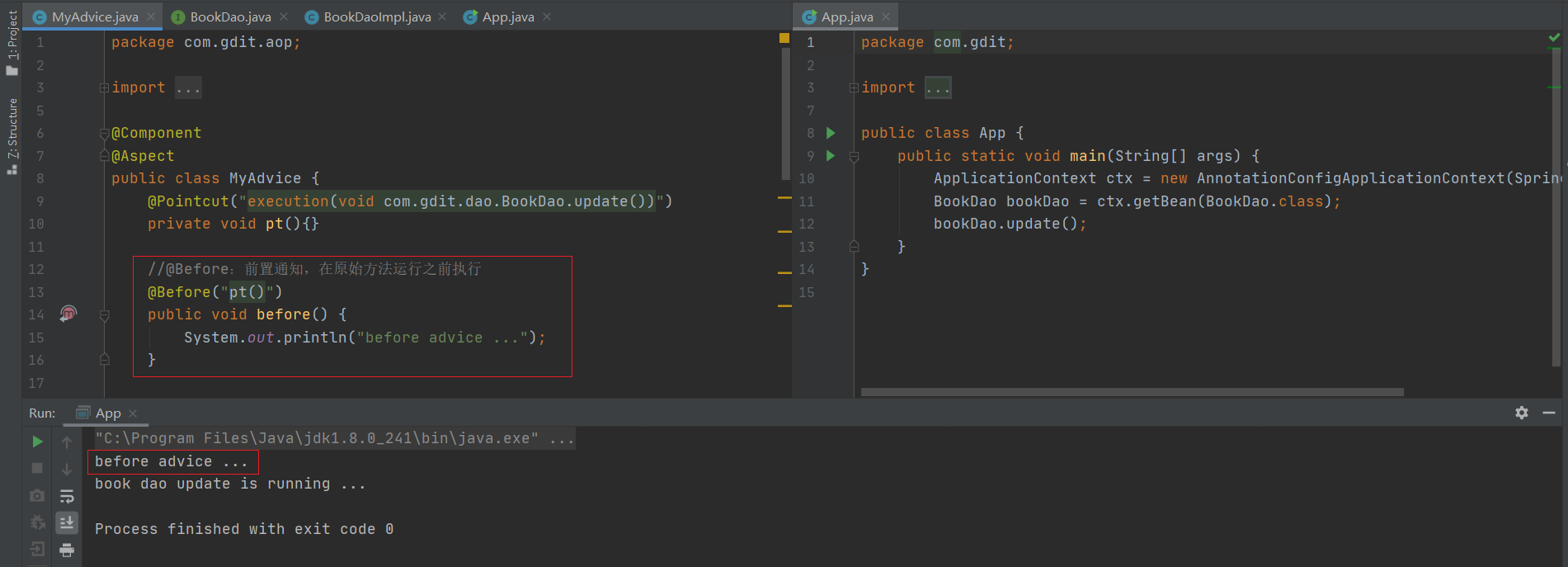Click fold end marker on MyAdvice line 16

(x=104, y=360)
